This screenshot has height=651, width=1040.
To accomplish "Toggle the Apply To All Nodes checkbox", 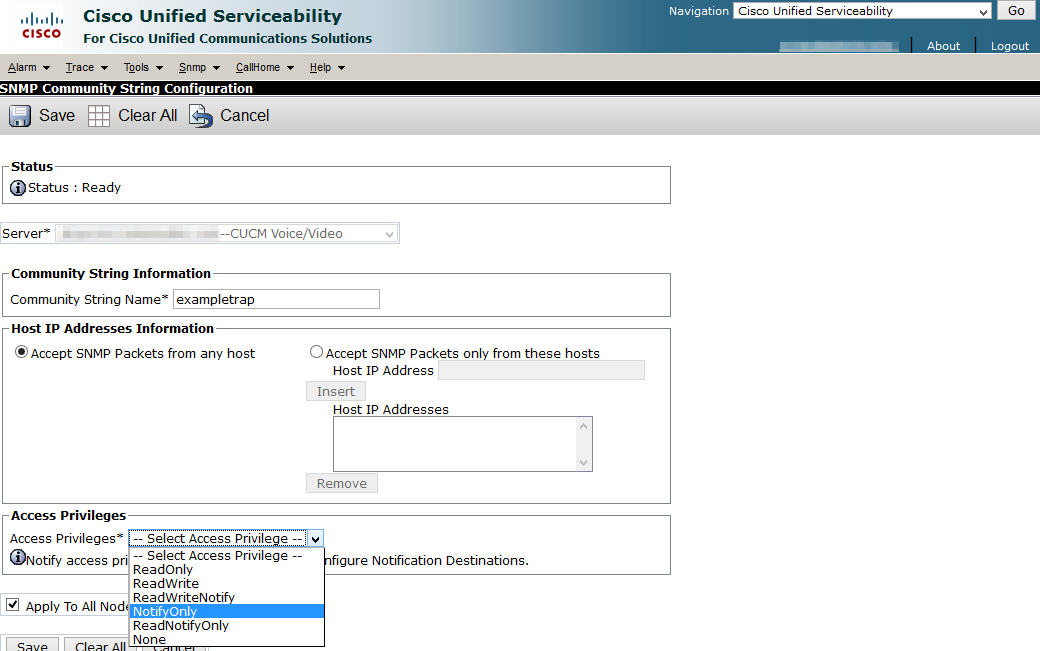I will click(x=13, y=604).
